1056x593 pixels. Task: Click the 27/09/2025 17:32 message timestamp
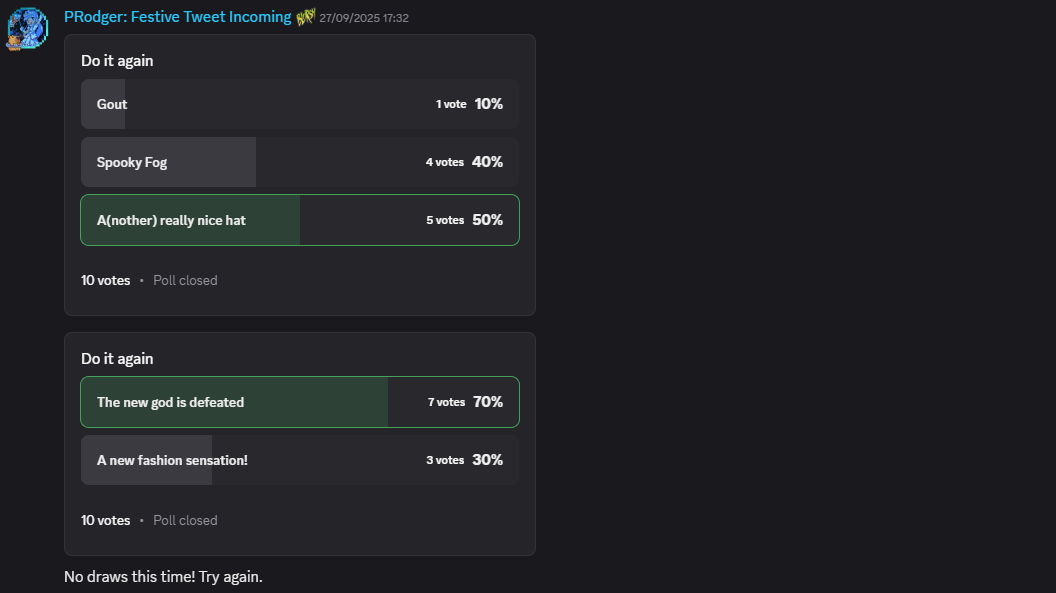tap(364, 18)
